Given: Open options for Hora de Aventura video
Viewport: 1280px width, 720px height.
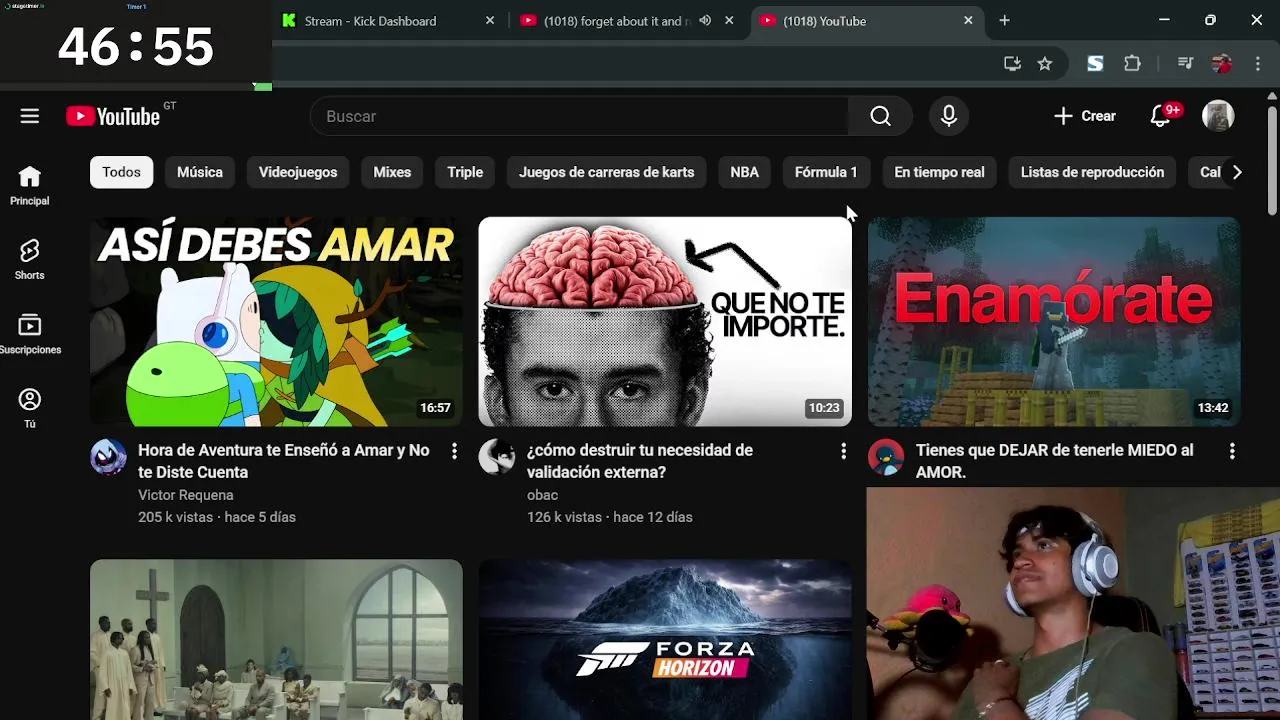Looking at the screenshot, I should click(454, 451).
